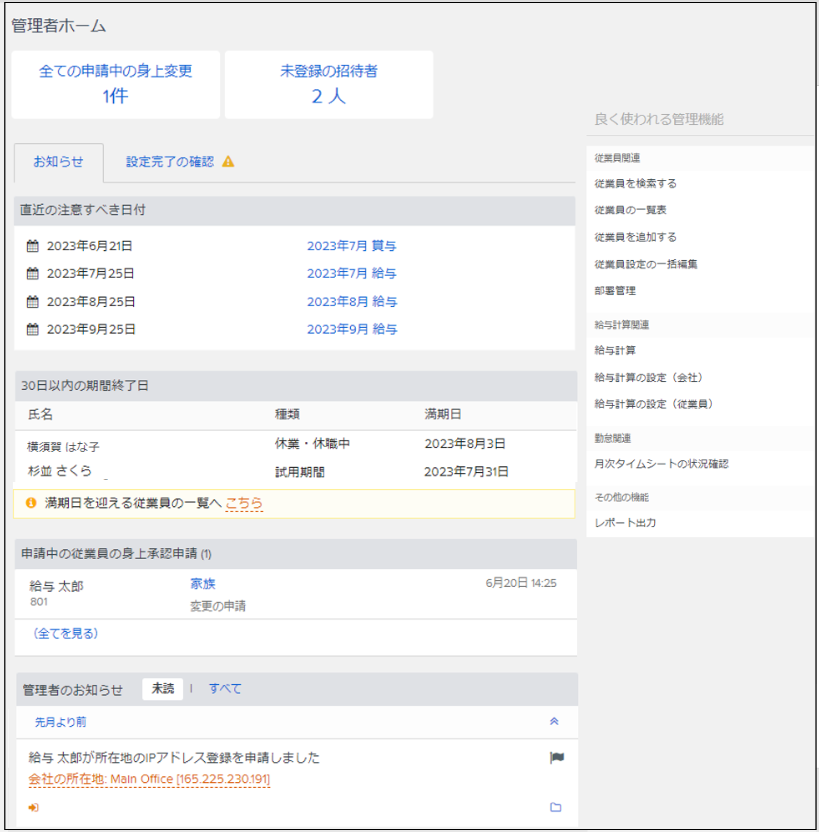Click the calendar icon for 2023年9月25日
This screenshot has width=819, height=832.
[x=33, y=329]
